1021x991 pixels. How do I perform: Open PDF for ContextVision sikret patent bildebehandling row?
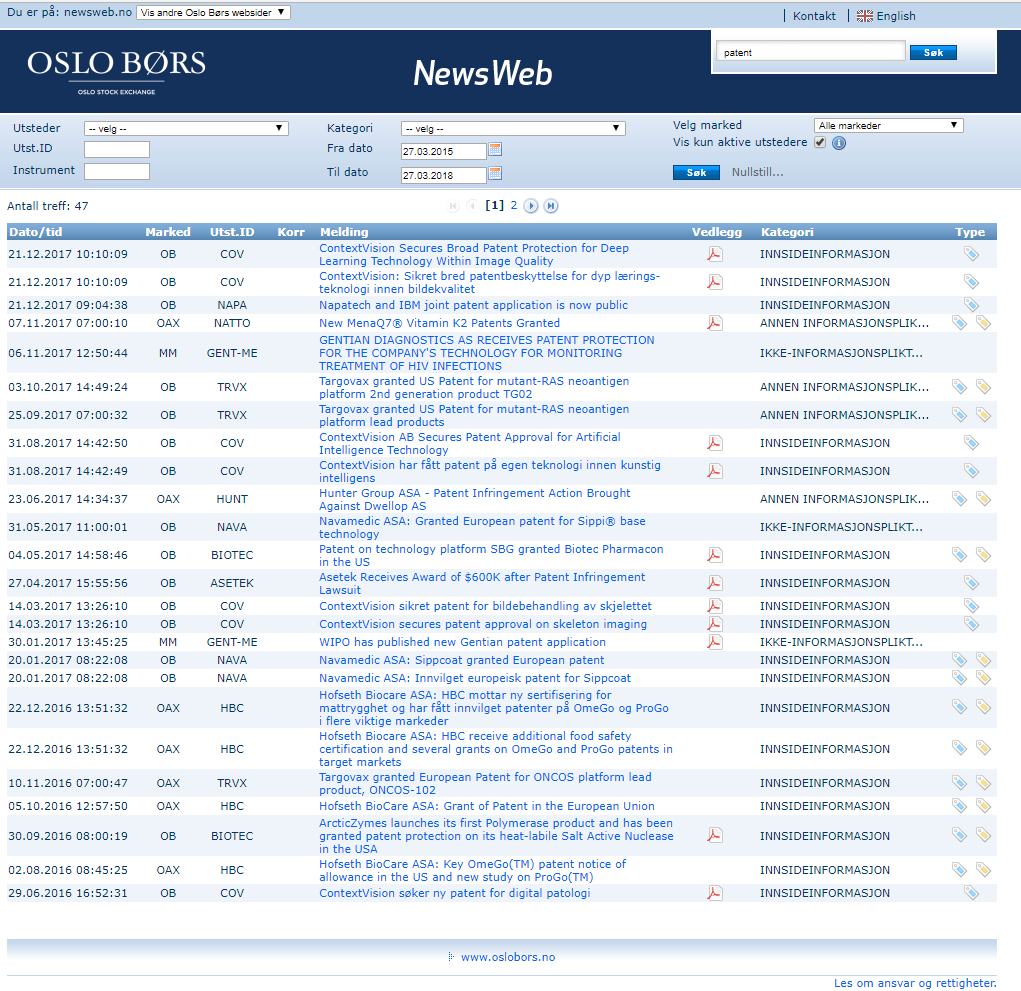715,606
